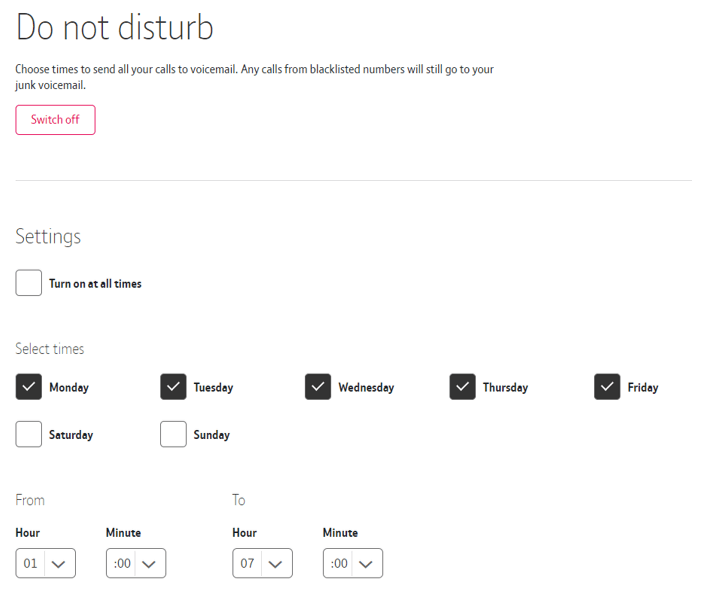Untick the Thursday checkbox
704x612 pixels.
click(462, 387)
